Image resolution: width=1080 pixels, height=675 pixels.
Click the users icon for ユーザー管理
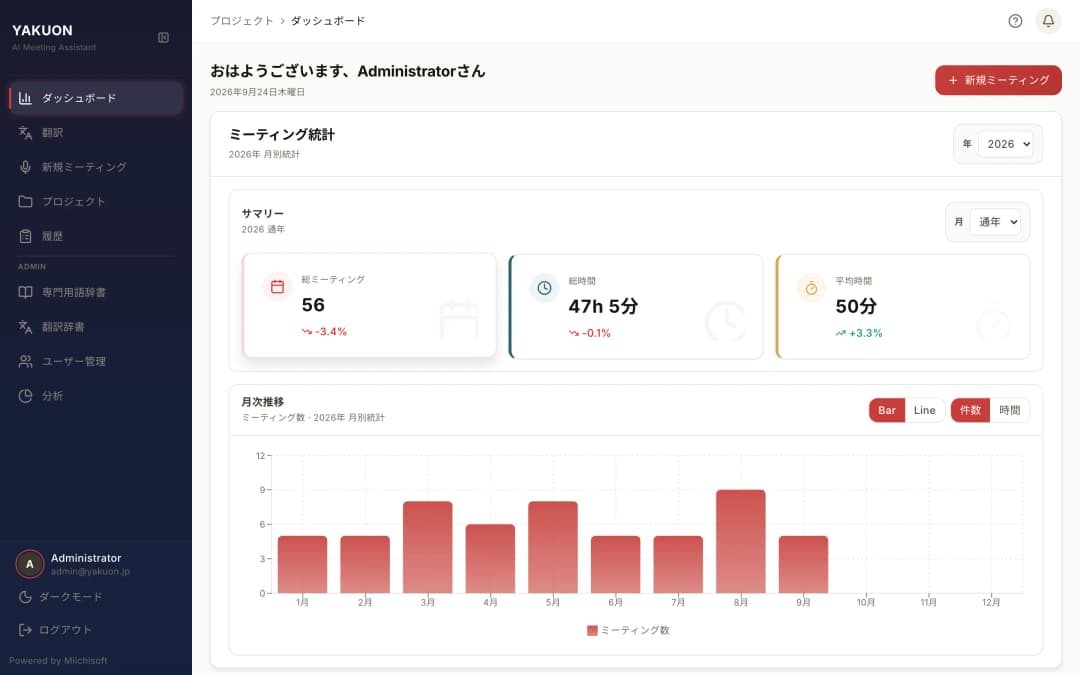click(x=25, y=361)
